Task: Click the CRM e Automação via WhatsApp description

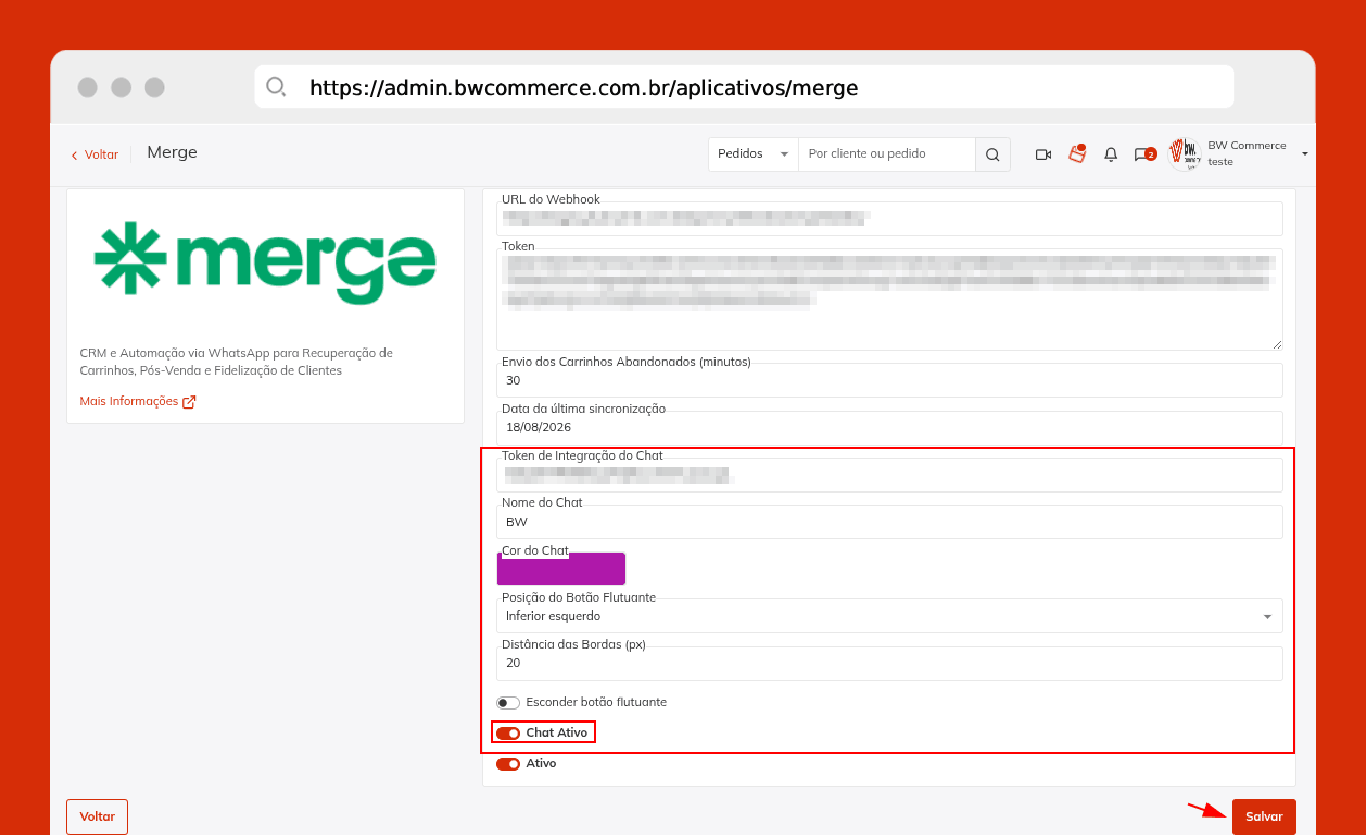Action: (236, 362)
